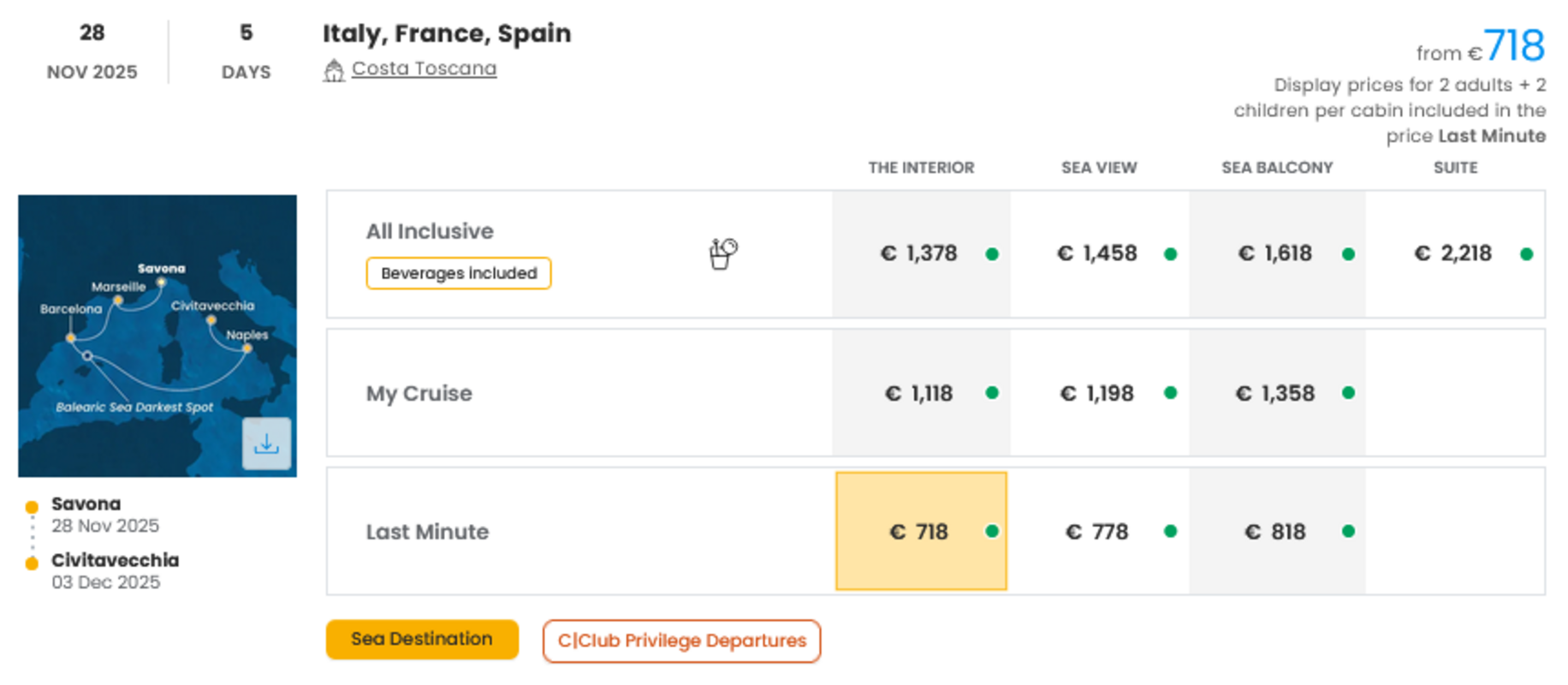Select All Inclusive Interior € 1,378 fare
The image size is (1568, 685).
point(920,254)
